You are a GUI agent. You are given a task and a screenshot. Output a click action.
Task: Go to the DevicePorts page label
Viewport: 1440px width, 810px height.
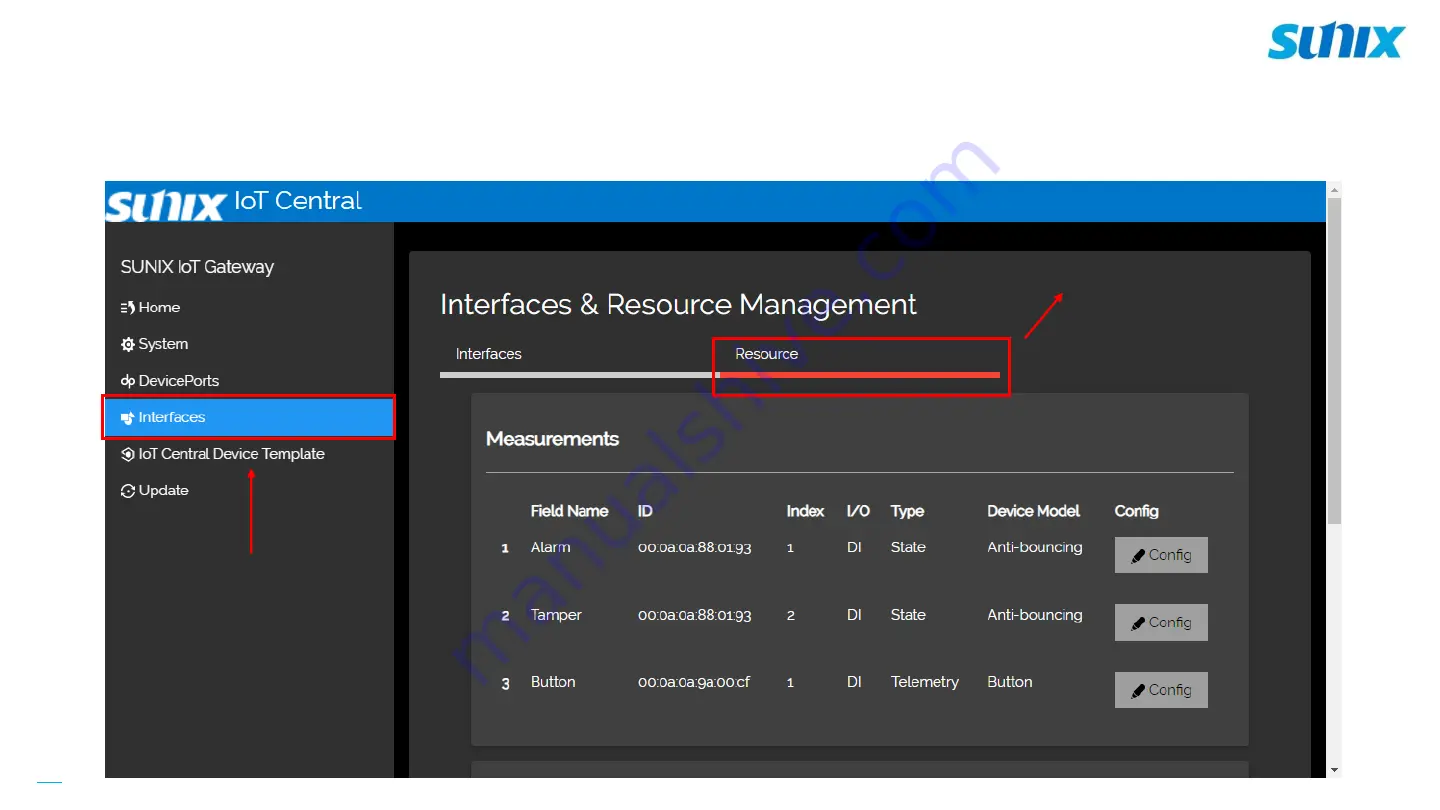coord(179,381)
